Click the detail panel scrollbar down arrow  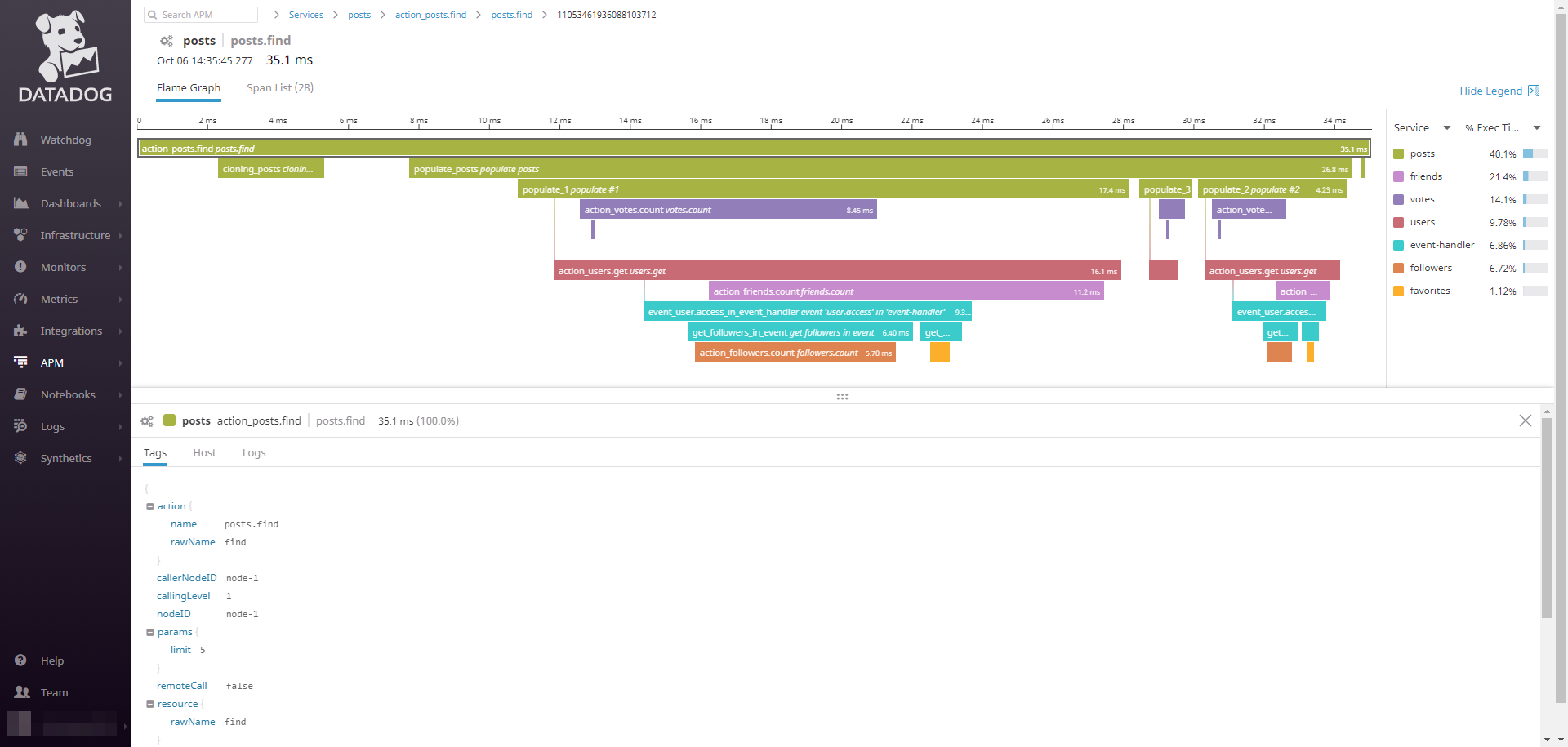[x=1548, y=739]
